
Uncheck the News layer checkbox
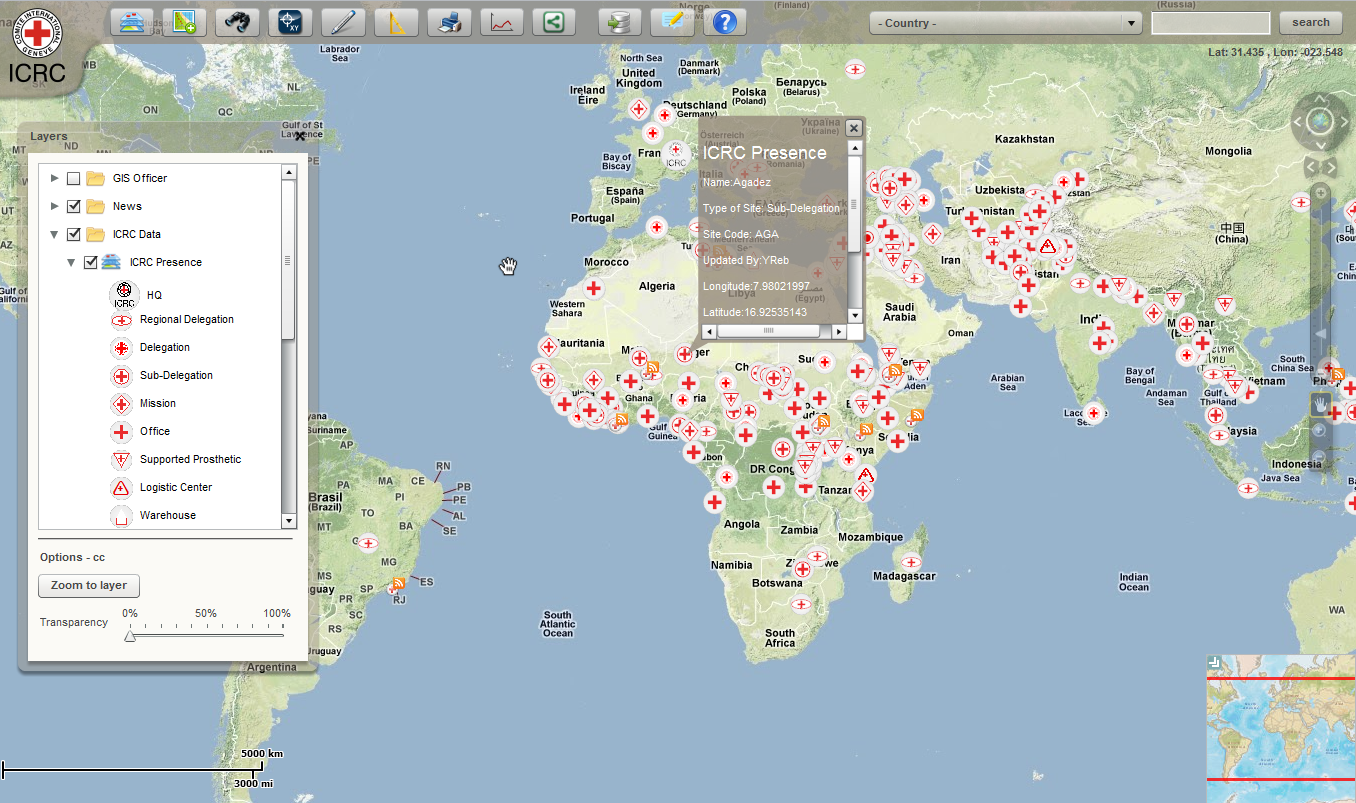point(73,206)
